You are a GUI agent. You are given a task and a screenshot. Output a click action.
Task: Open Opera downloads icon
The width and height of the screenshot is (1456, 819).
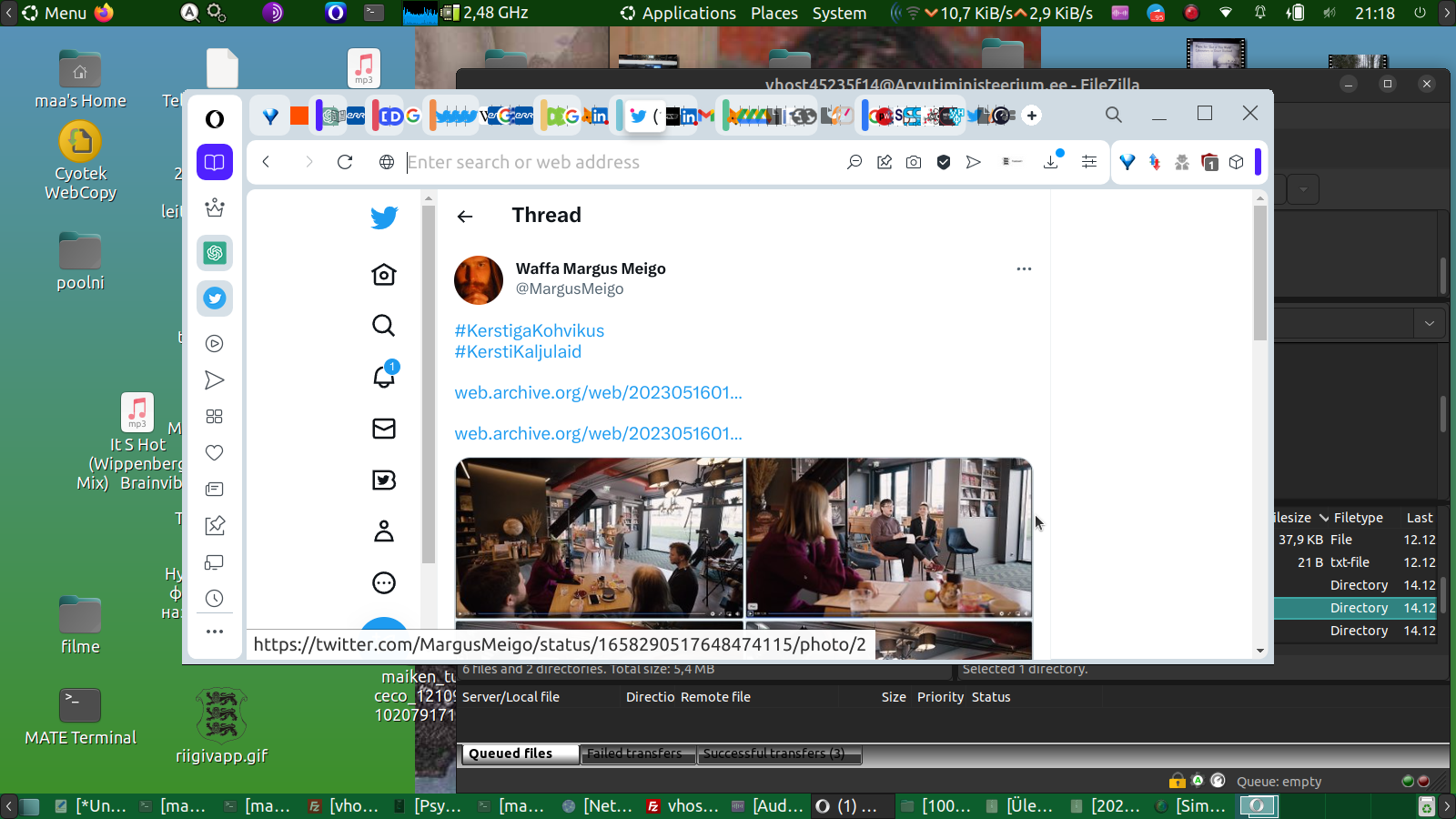pos(1051,162)
